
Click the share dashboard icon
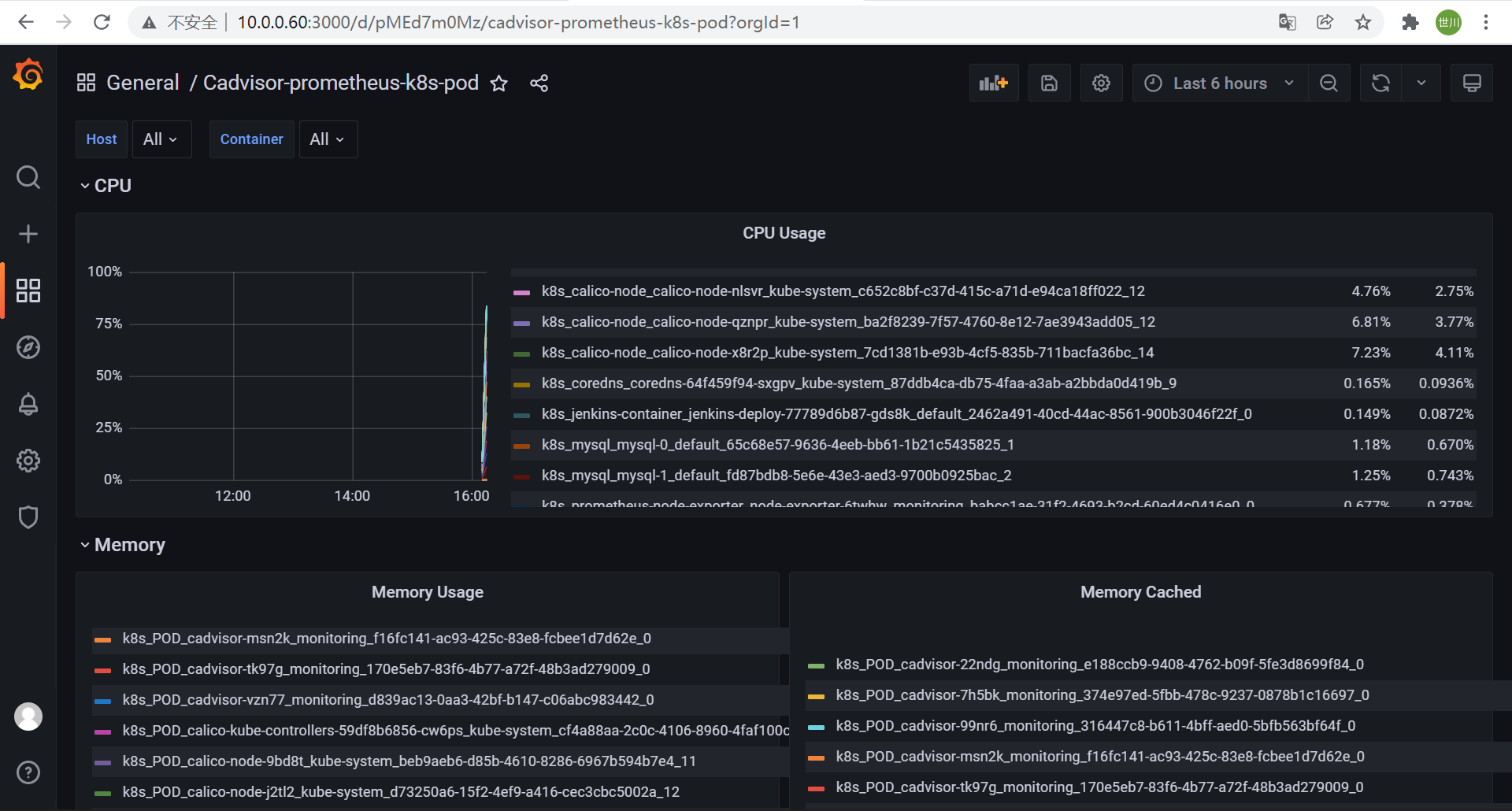[x=539, y=83]
